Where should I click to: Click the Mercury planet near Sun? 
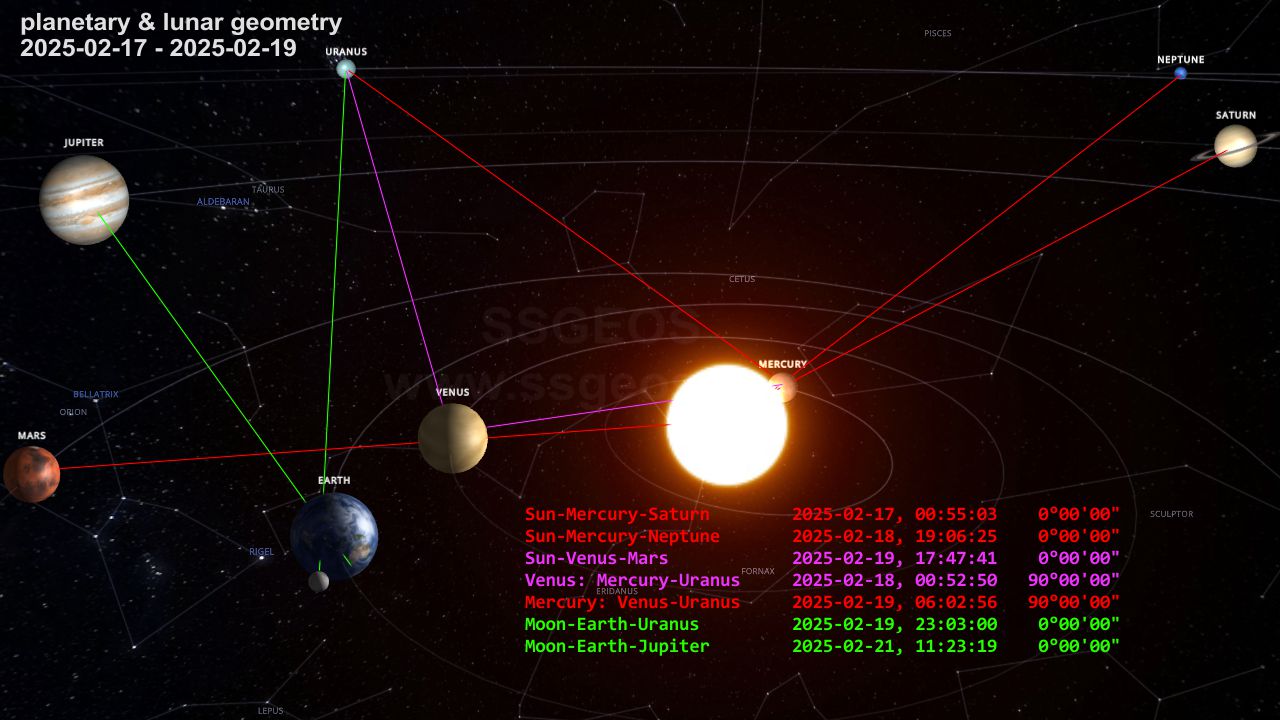pos(783,387)
